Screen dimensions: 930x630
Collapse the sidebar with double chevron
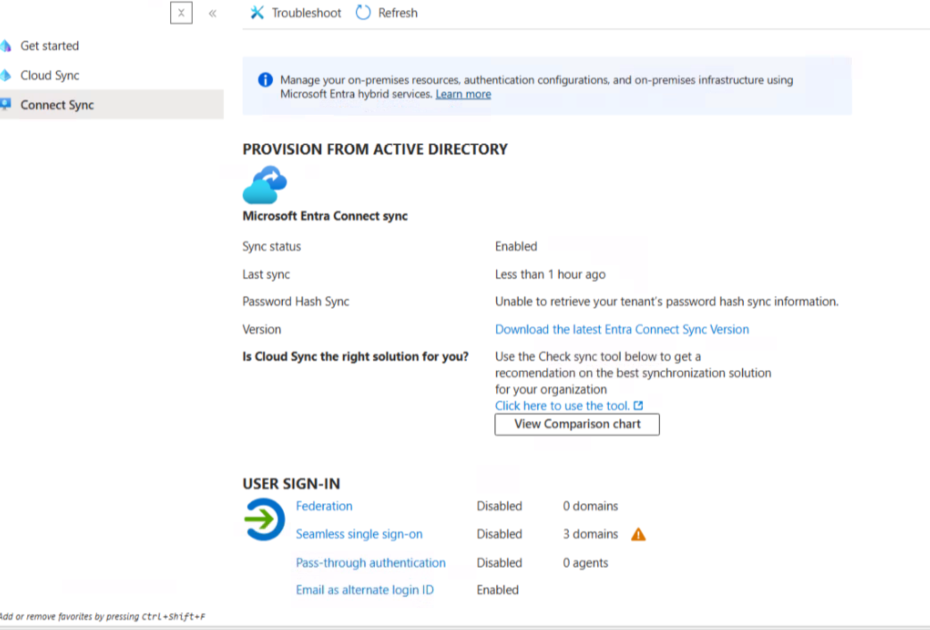click(x=212, y=13)
